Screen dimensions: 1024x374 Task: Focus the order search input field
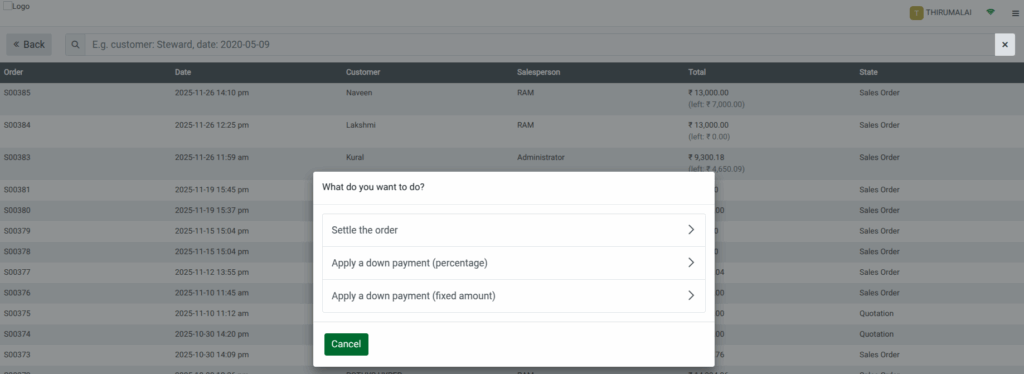pos(539,44)
